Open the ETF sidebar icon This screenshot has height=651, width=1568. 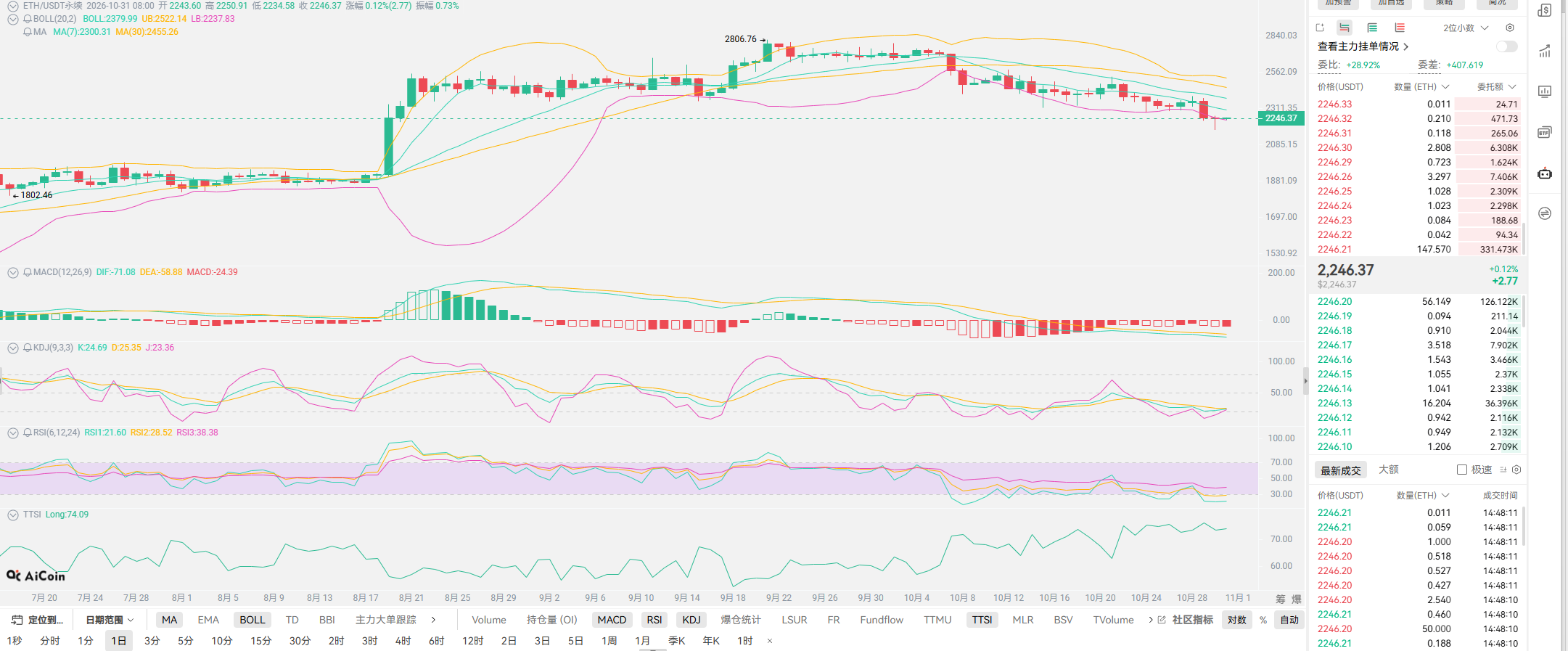[1545, 132]
